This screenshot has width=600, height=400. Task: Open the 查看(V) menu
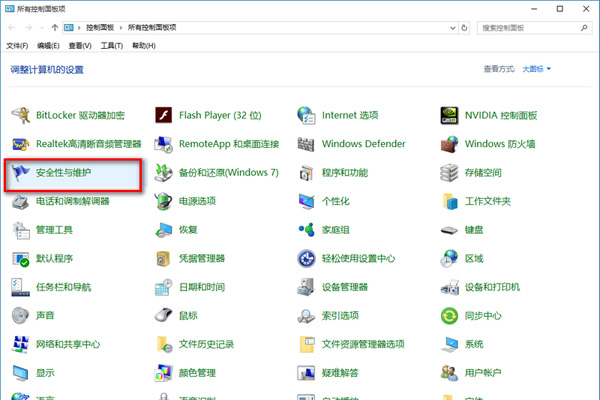pos(79,46)
